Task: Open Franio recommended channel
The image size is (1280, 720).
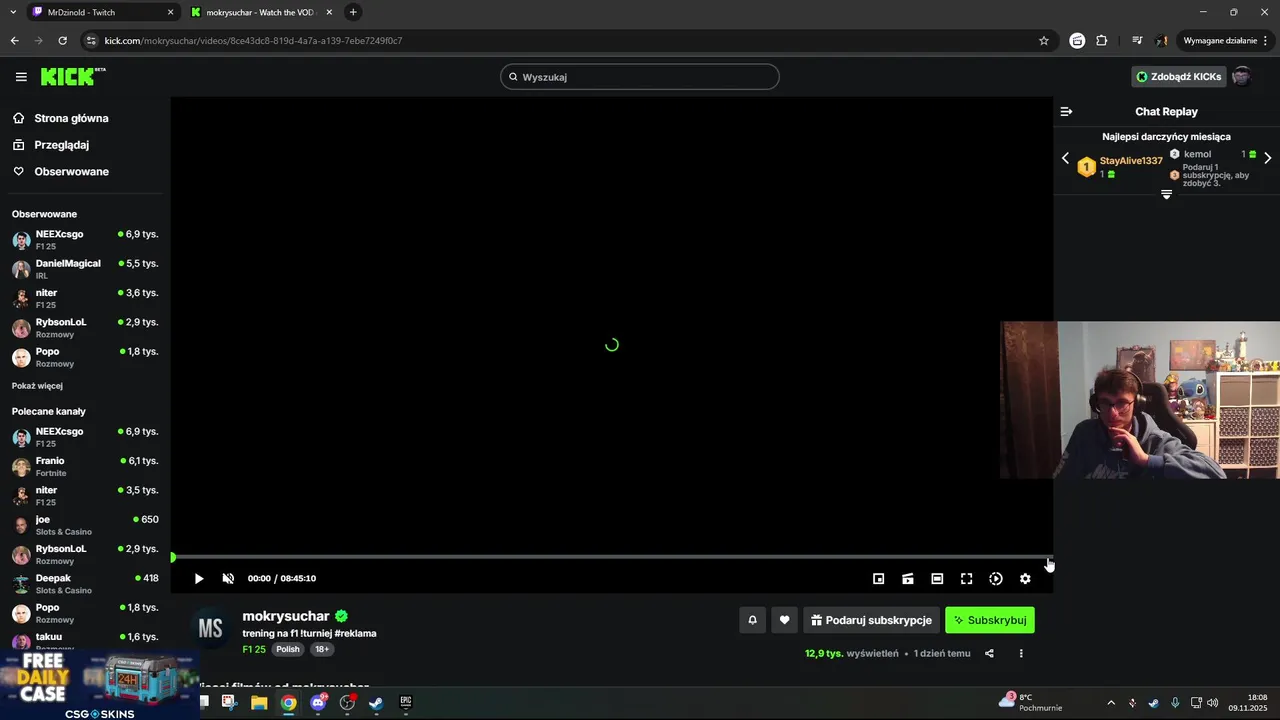Action: click(85, 467)
